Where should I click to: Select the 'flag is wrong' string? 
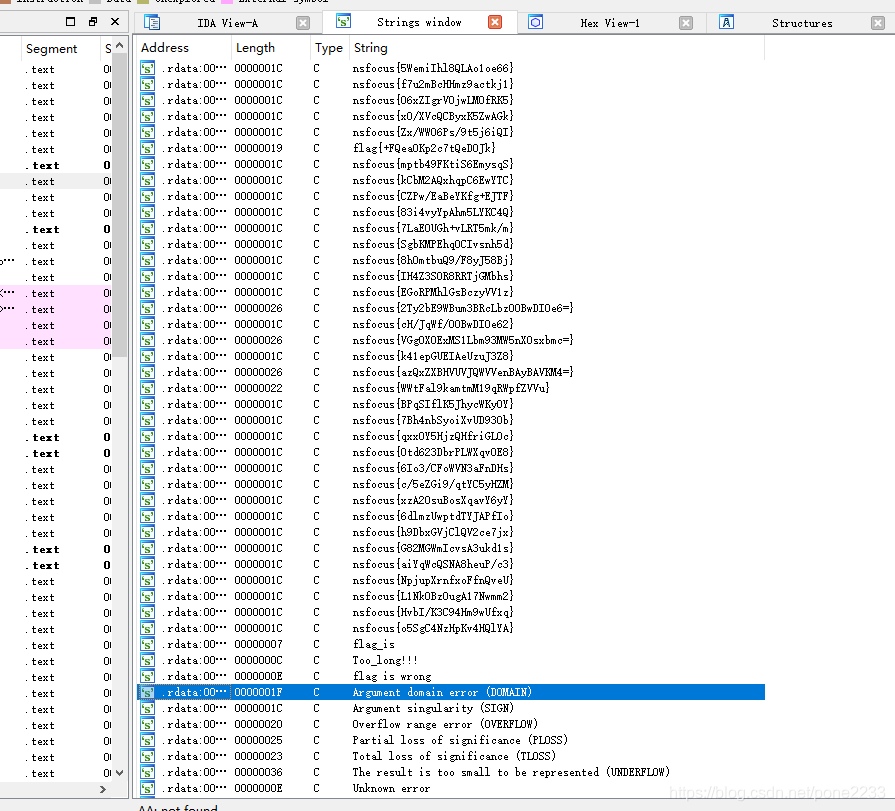click(392, 676)
